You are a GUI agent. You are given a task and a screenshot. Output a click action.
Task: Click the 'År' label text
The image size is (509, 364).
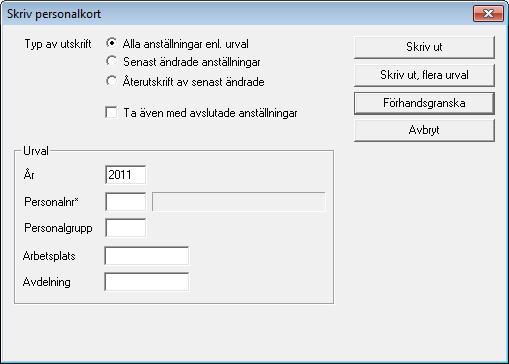tap(29, 174)
